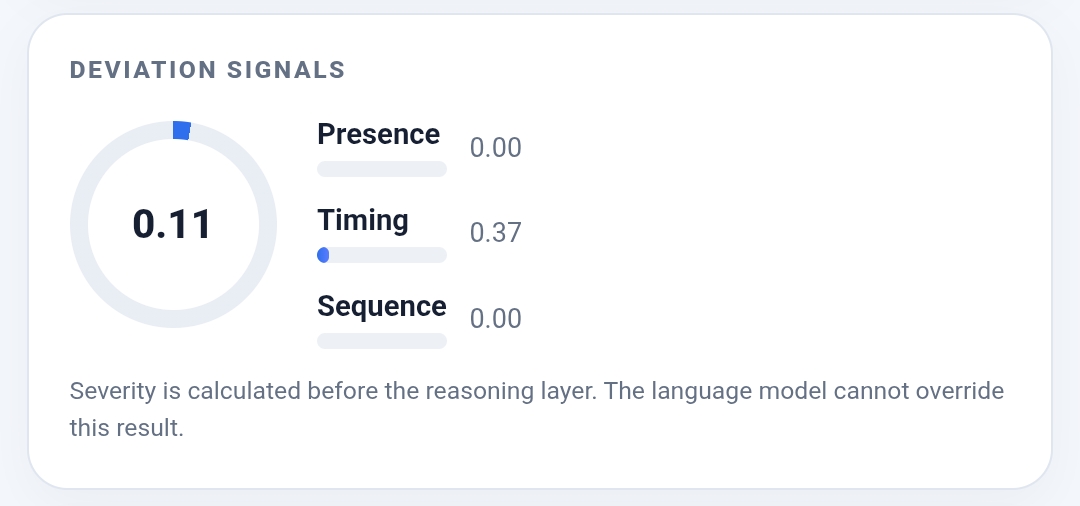Click the severity explanation paragraph

[537, 409]
